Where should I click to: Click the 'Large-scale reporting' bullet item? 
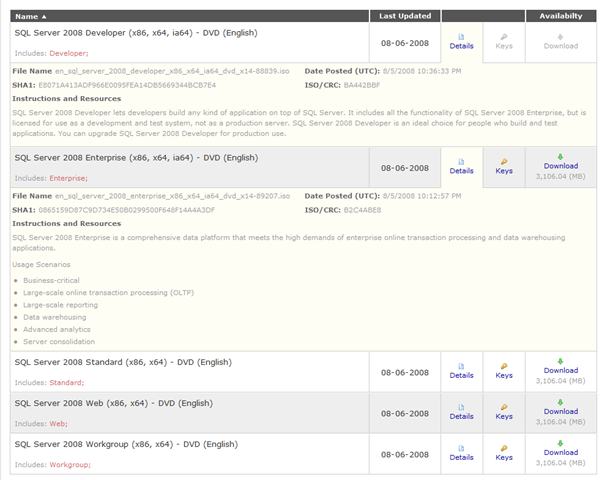[x=60, y=305]
